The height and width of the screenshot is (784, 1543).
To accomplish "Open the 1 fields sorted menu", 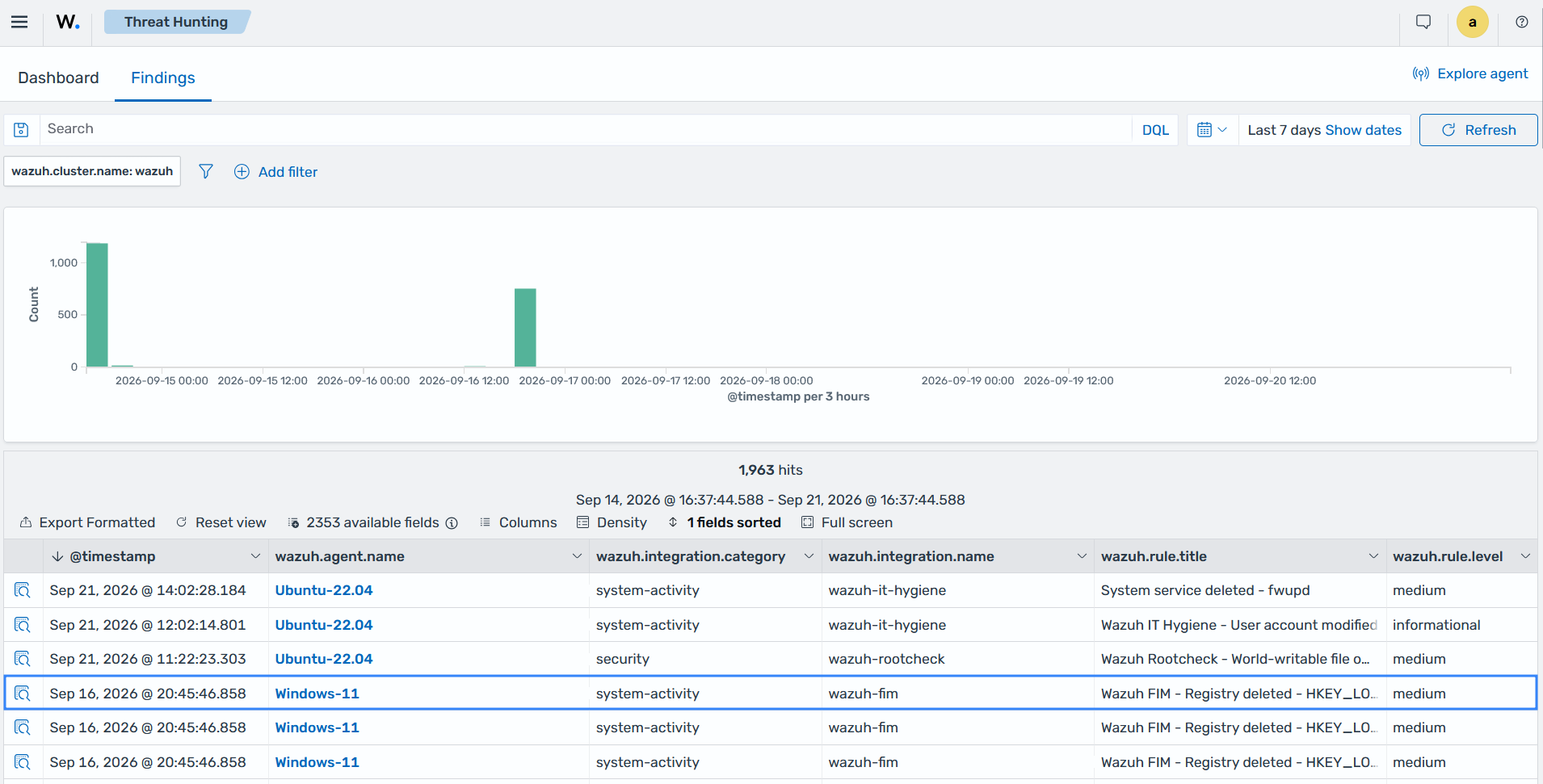I will click(x=725, y=522).
